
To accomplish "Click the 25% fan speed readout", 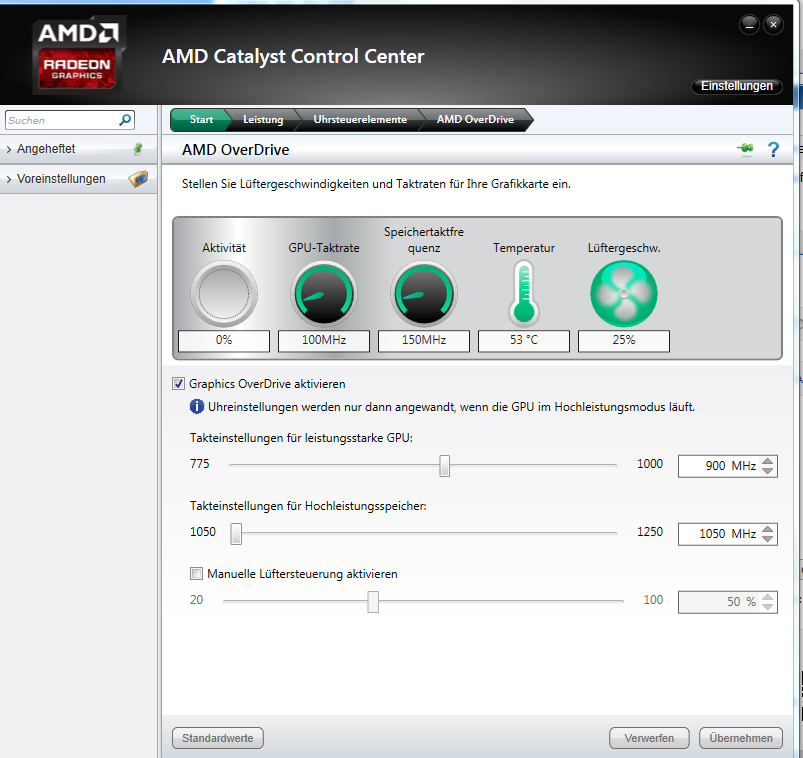I will 623,341.
